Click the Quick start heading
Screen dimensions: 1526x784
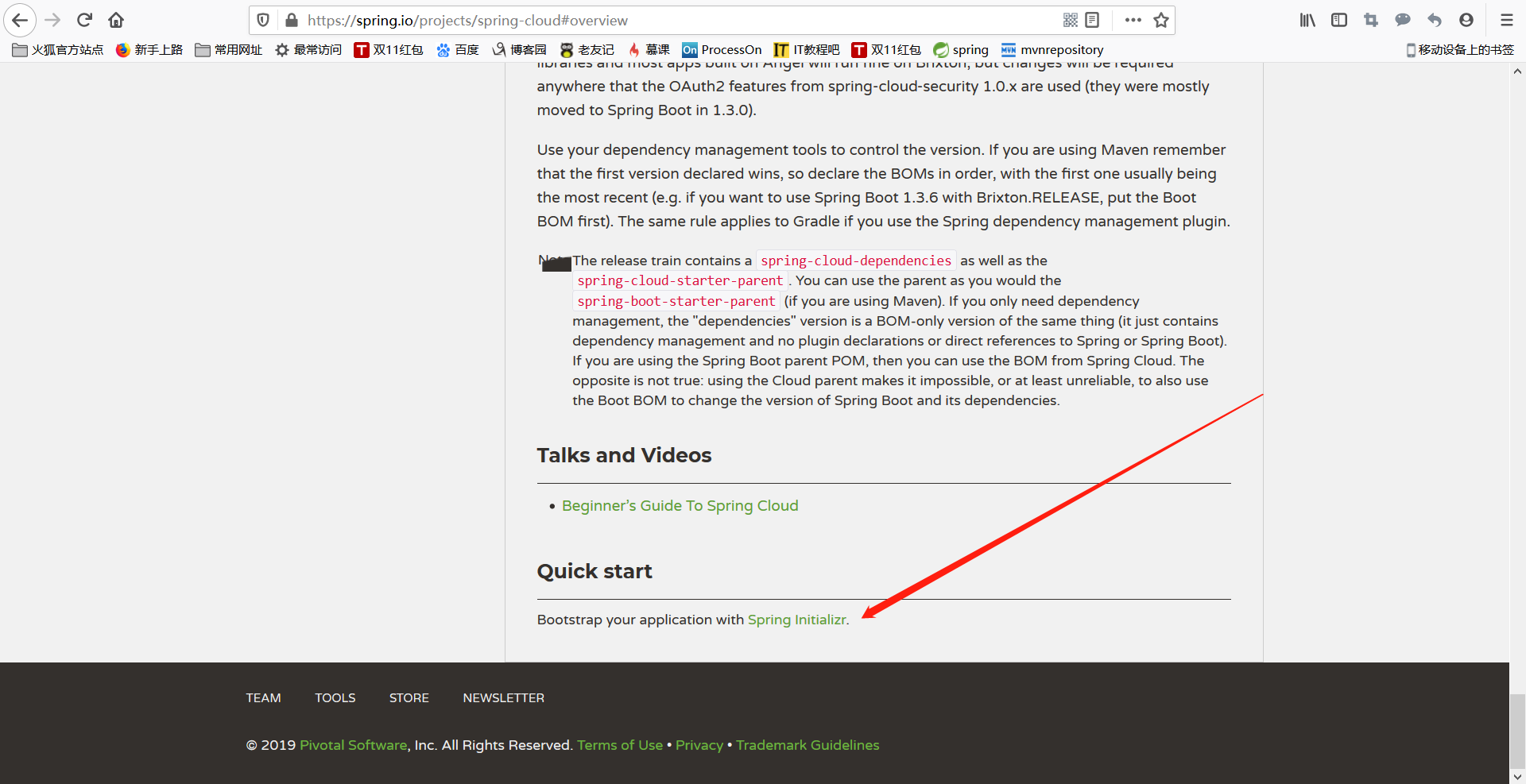point(595,571)
